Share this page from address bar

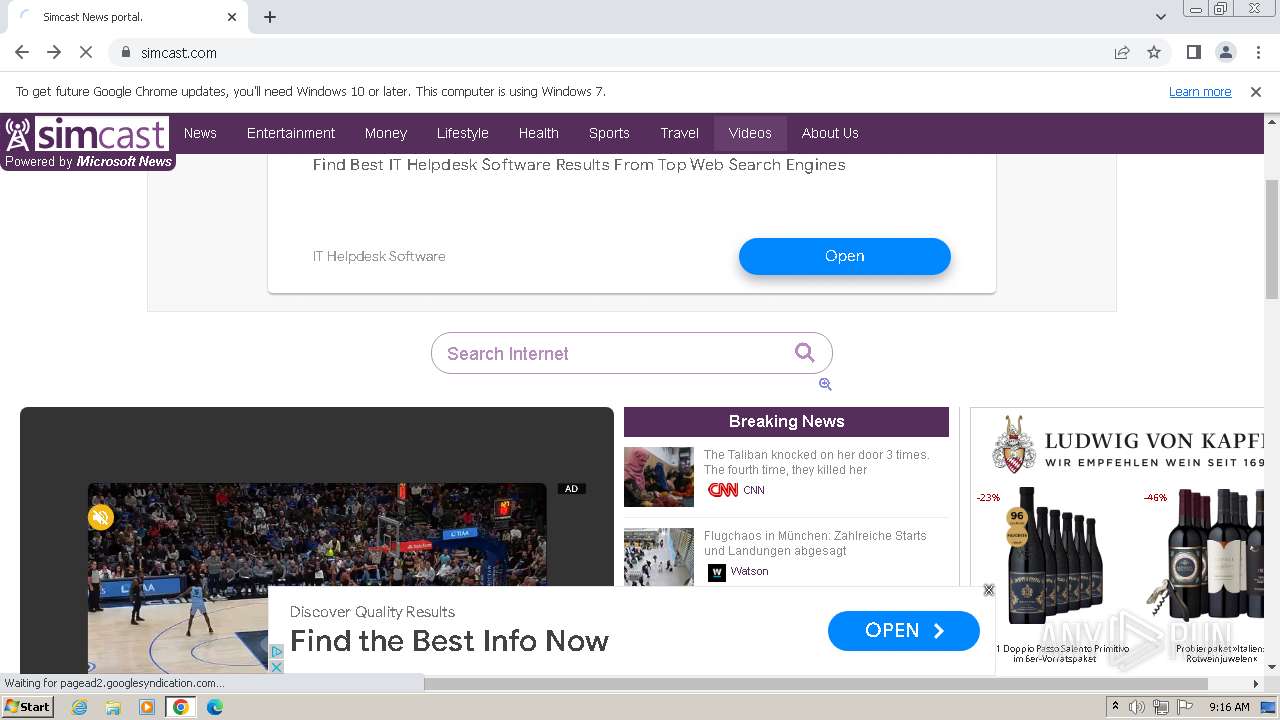pos(1122,52)
